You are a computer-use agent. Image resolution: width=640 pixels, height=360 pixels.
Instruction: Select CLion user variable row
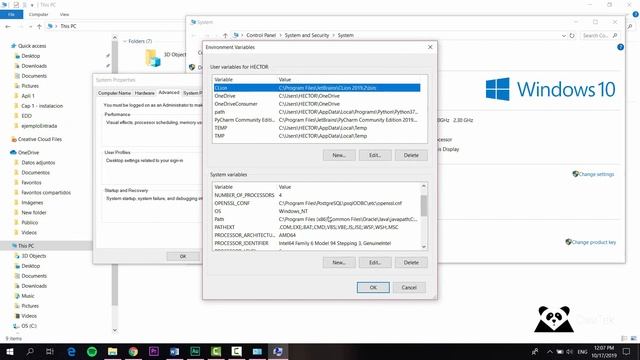point(317,88)
